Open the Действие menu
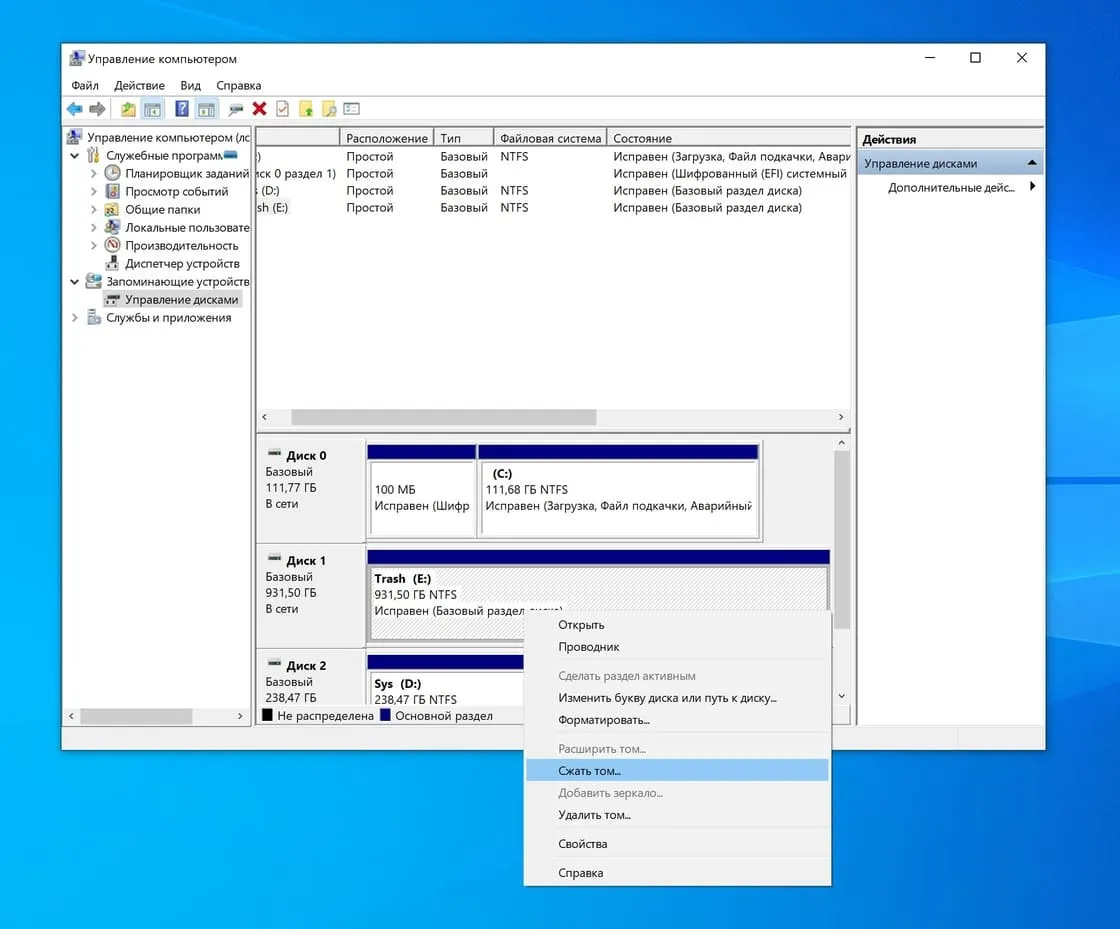1120x929 pixels. pyautogui.click(x=139, y=85)
